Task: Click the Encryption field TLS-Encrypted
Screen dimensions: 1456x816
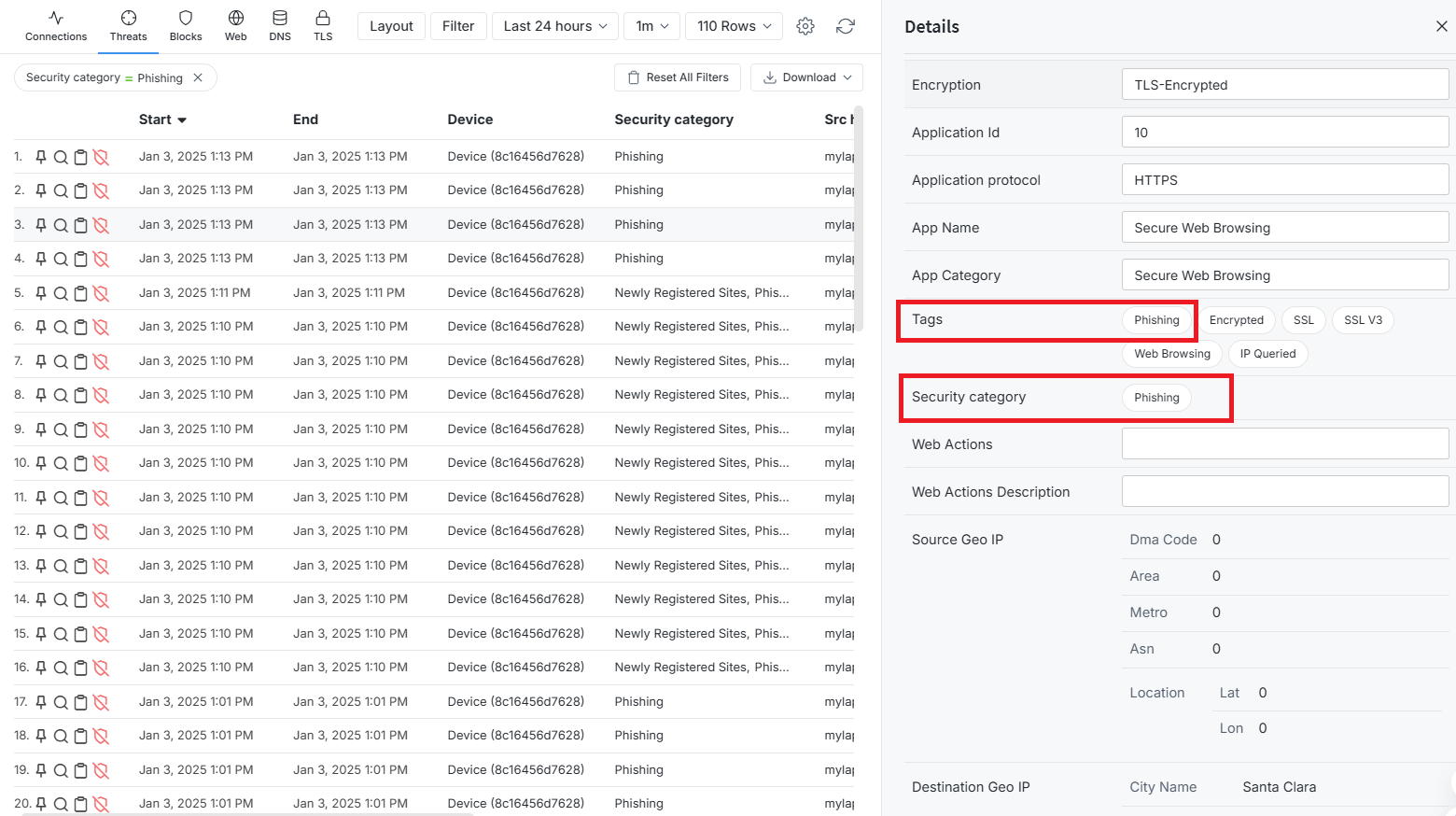Action: click(x=1284, y=84)
